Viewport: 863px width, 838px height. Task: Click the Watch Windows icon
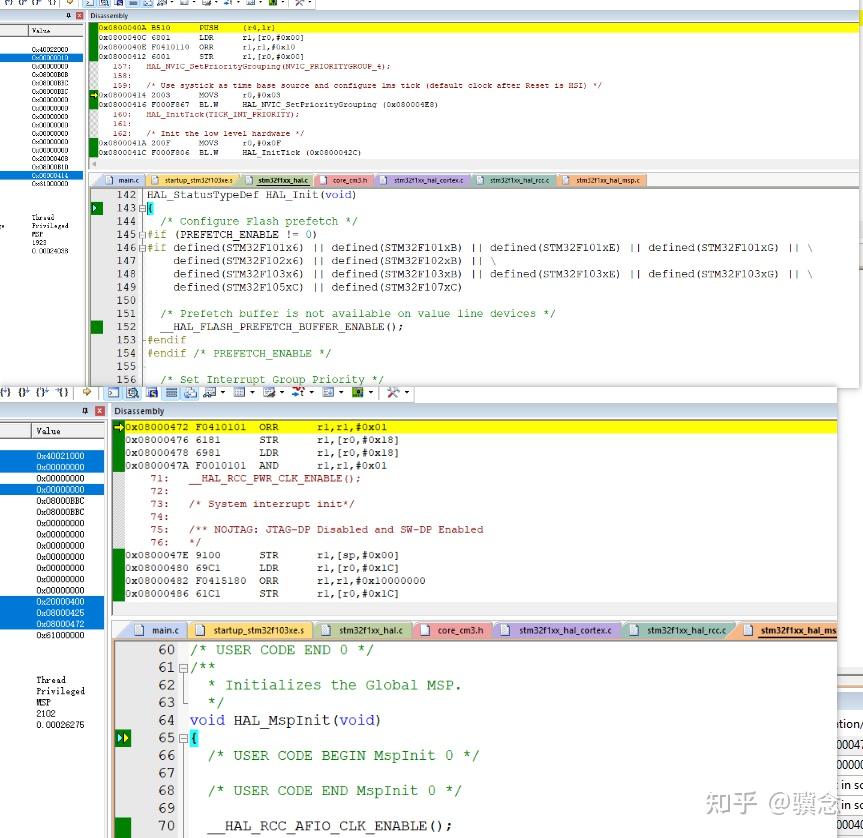click(x=210, y=392)
